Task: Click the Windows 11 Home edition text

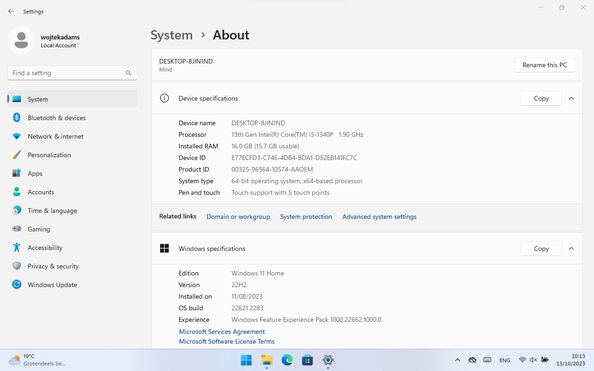Action: coord(258,273)
